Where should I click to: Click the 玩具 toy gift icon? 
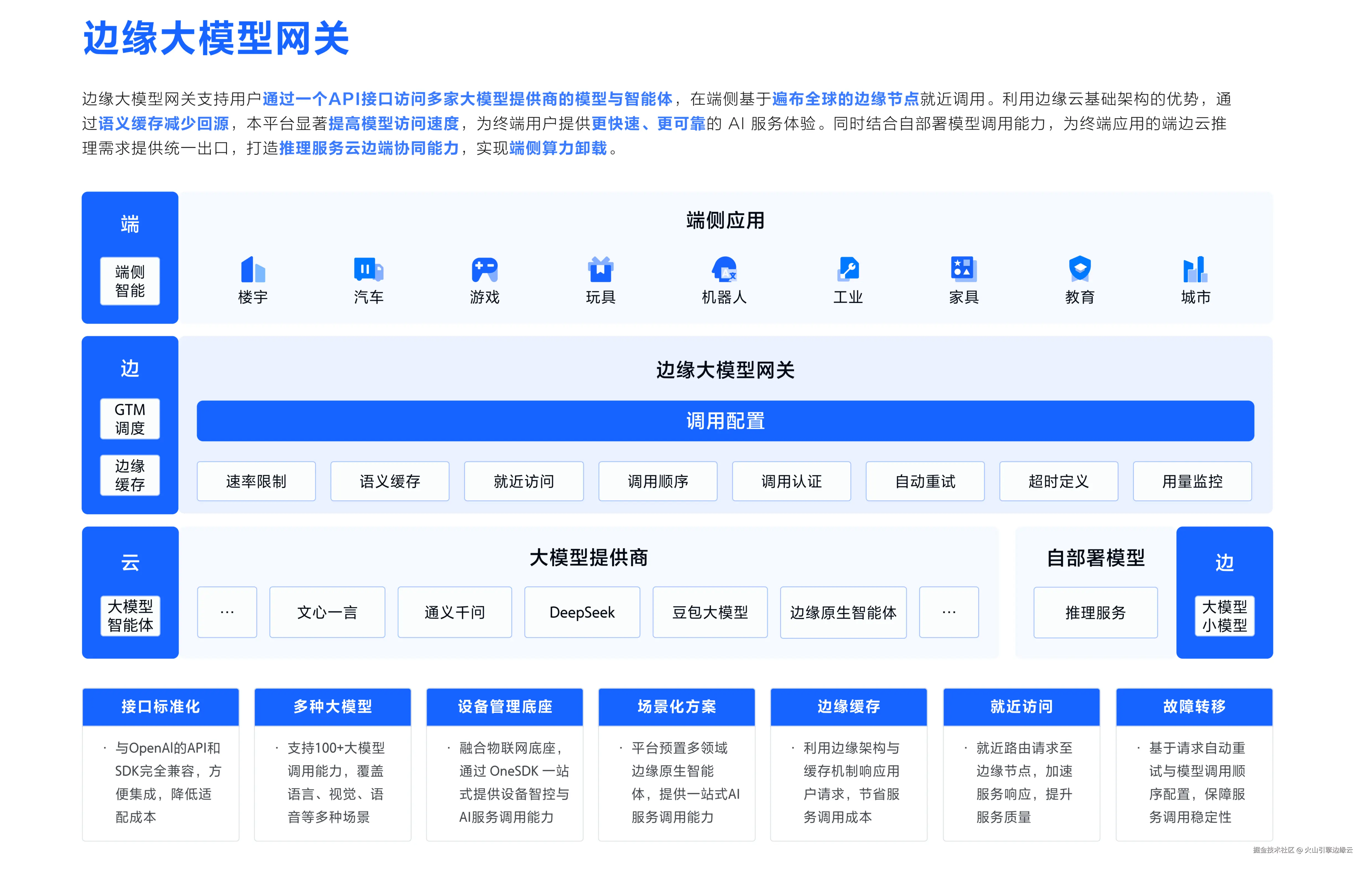(x=600, y=270)
